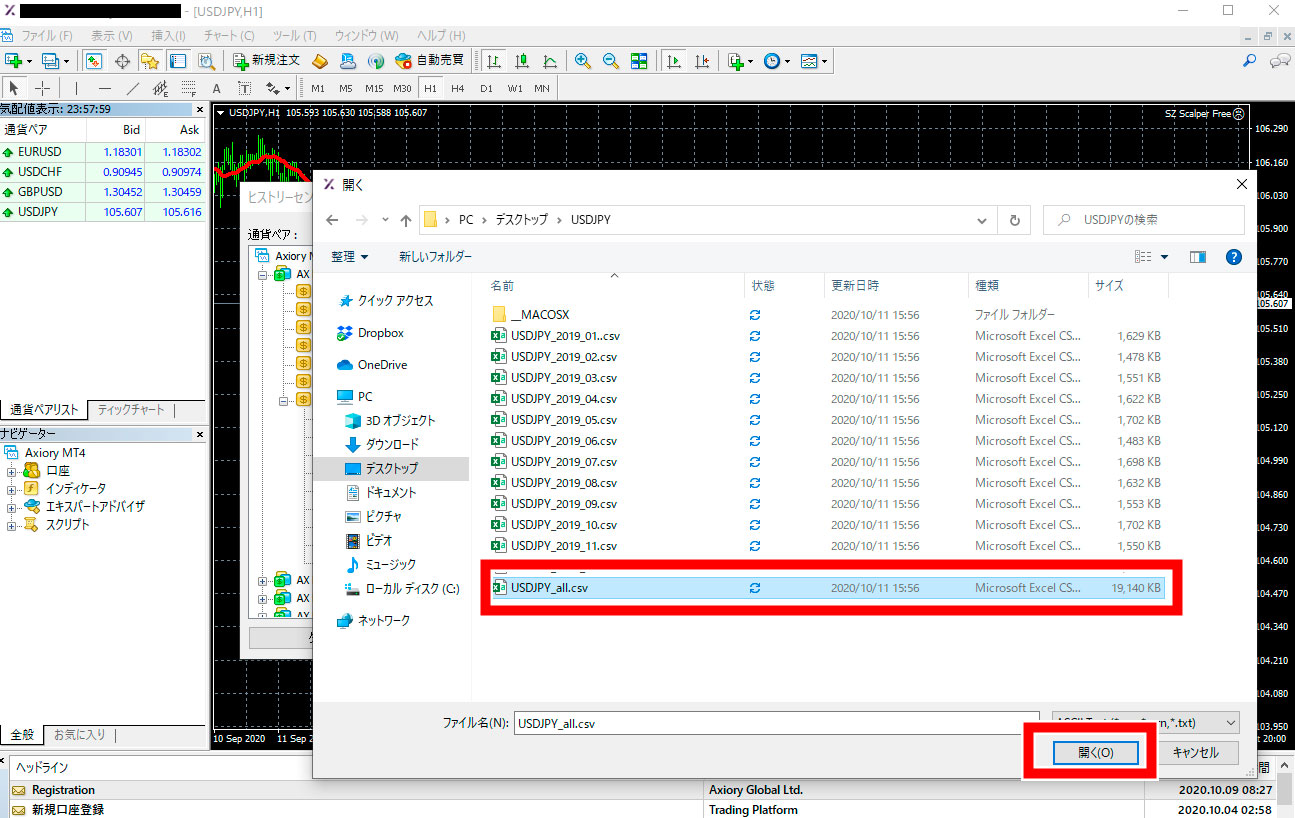
Task: Open MetaEditor yellow book icon
Action: pyautogui.click(x=320, y=61)
